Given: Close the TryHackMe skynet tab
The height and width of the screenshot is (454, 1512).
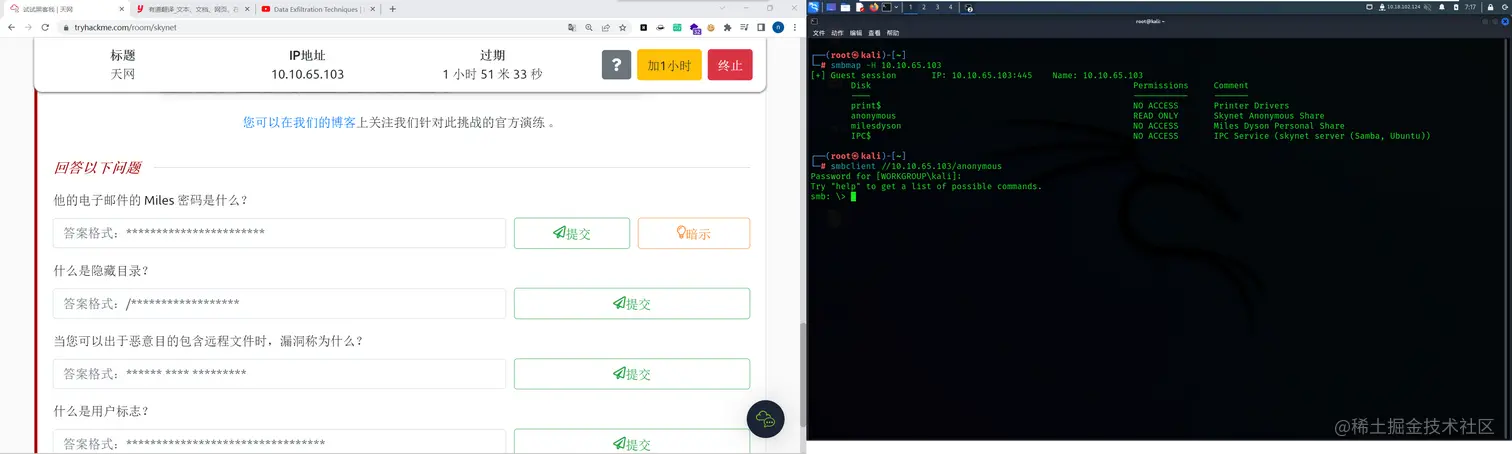Looking at the screenshot, I should pyautogui.click(x=122, y=9).
